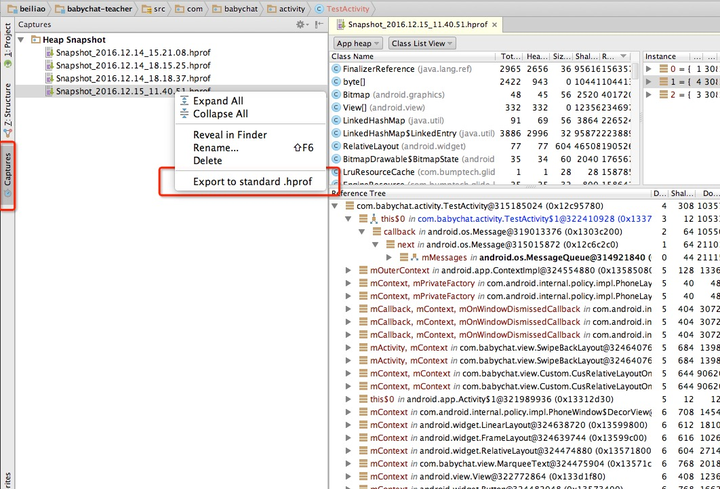Screen dimensions: 720x489
Task: Click the class icon beside RelativeLayout
Action: 336,146
